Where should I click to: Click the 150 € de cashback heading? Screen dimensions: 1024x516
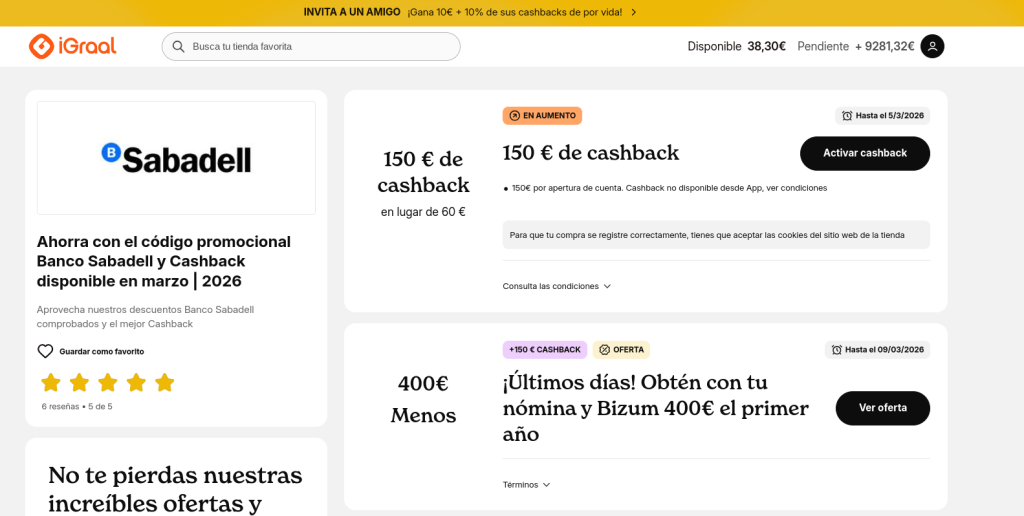(x=591, y=153)
